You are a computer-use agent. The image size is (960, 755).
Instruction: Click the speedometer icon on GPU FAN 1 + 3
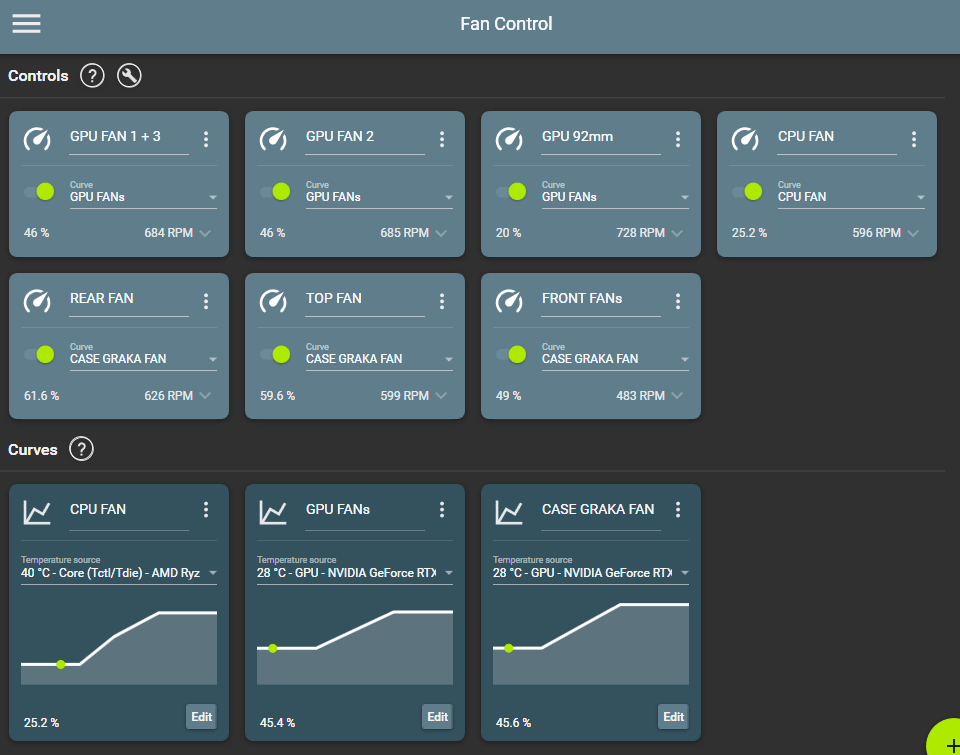(37, 139)
